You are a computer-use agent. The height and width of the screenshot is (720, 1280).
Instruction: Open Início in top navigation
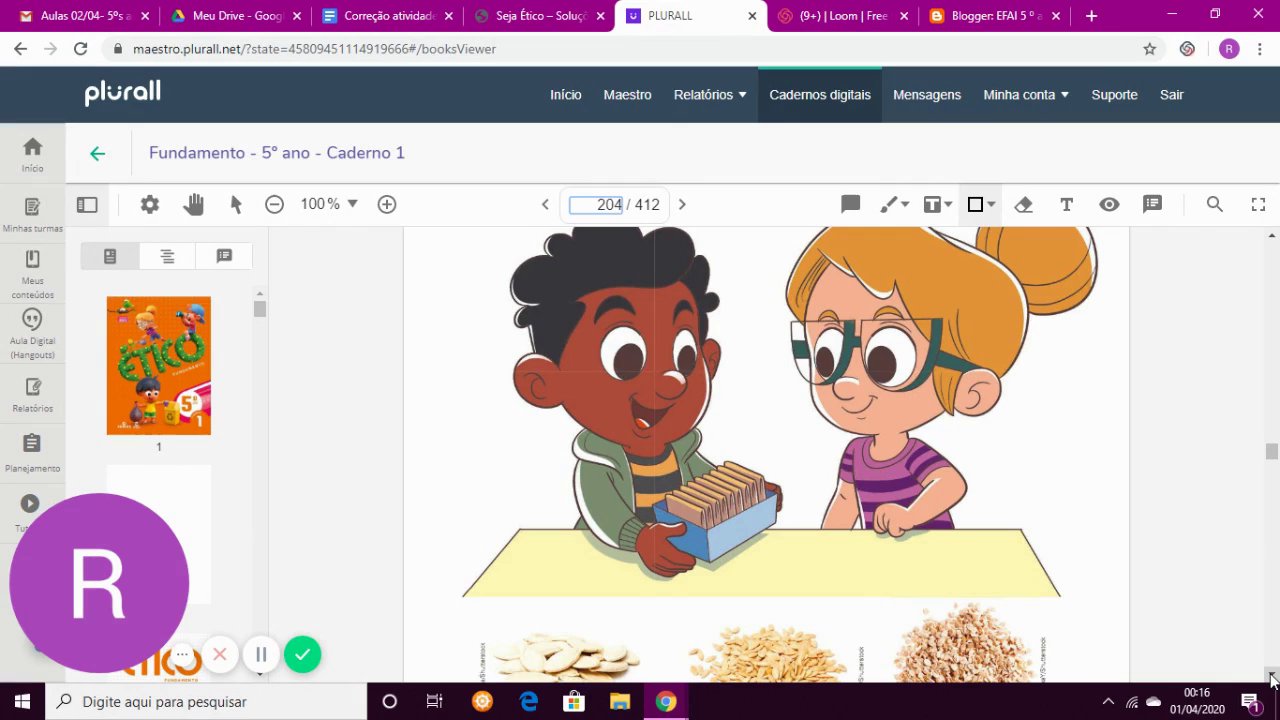tap(565, 94)
